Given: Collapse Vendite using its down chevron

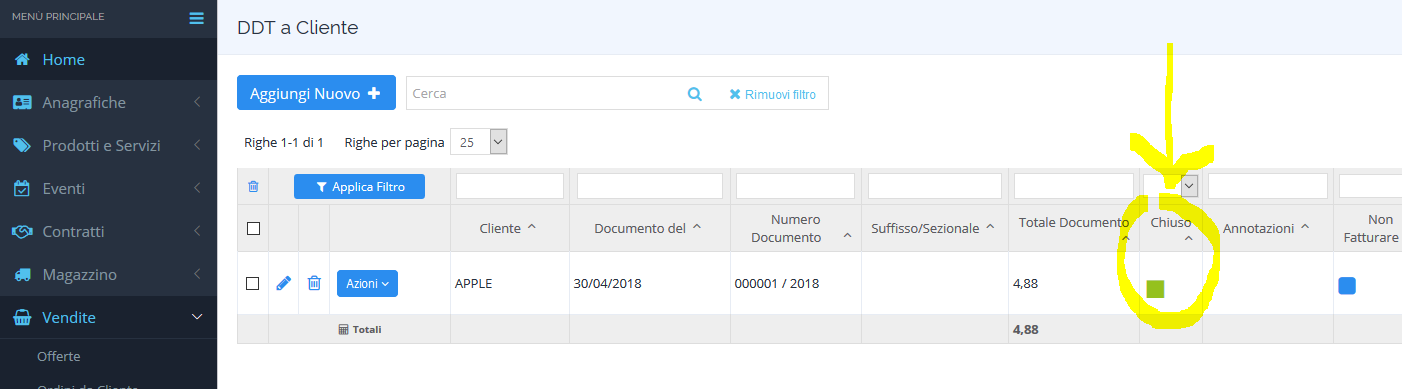Looking at the screenshot, I should (x=197, y=318).
